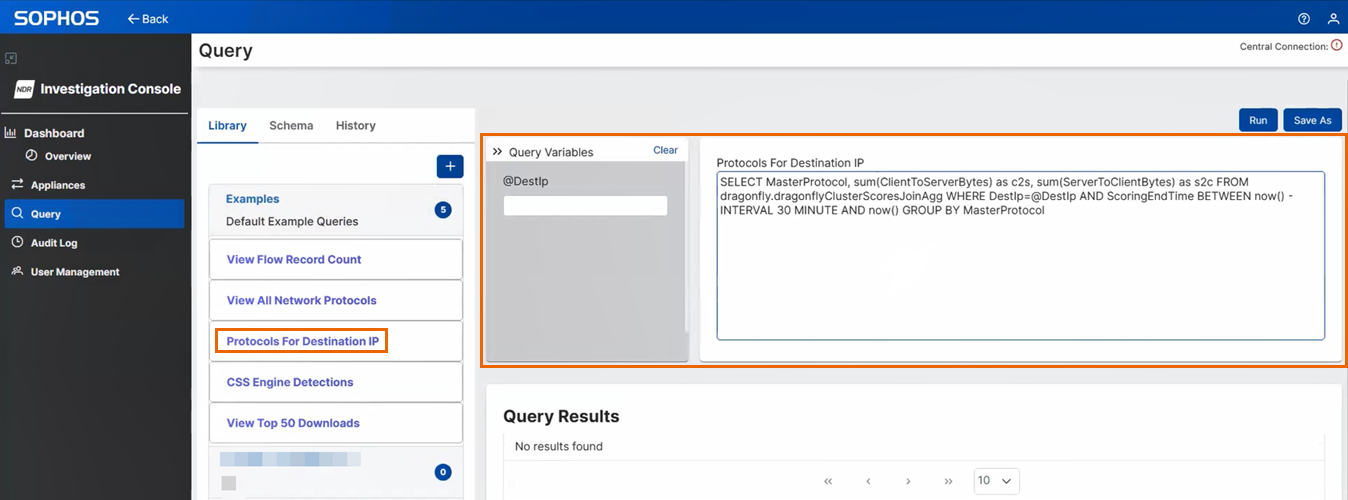This screenshot has width=1348, height=500.
Task: Click the @DestIp variable input field
Action: click(x=585, y=206)
